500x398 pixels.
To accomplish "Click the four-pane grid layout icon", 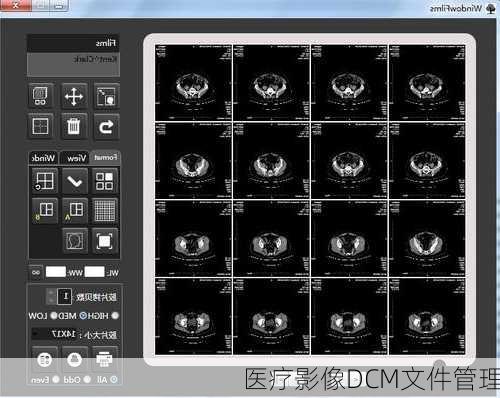I will (40, 126).
